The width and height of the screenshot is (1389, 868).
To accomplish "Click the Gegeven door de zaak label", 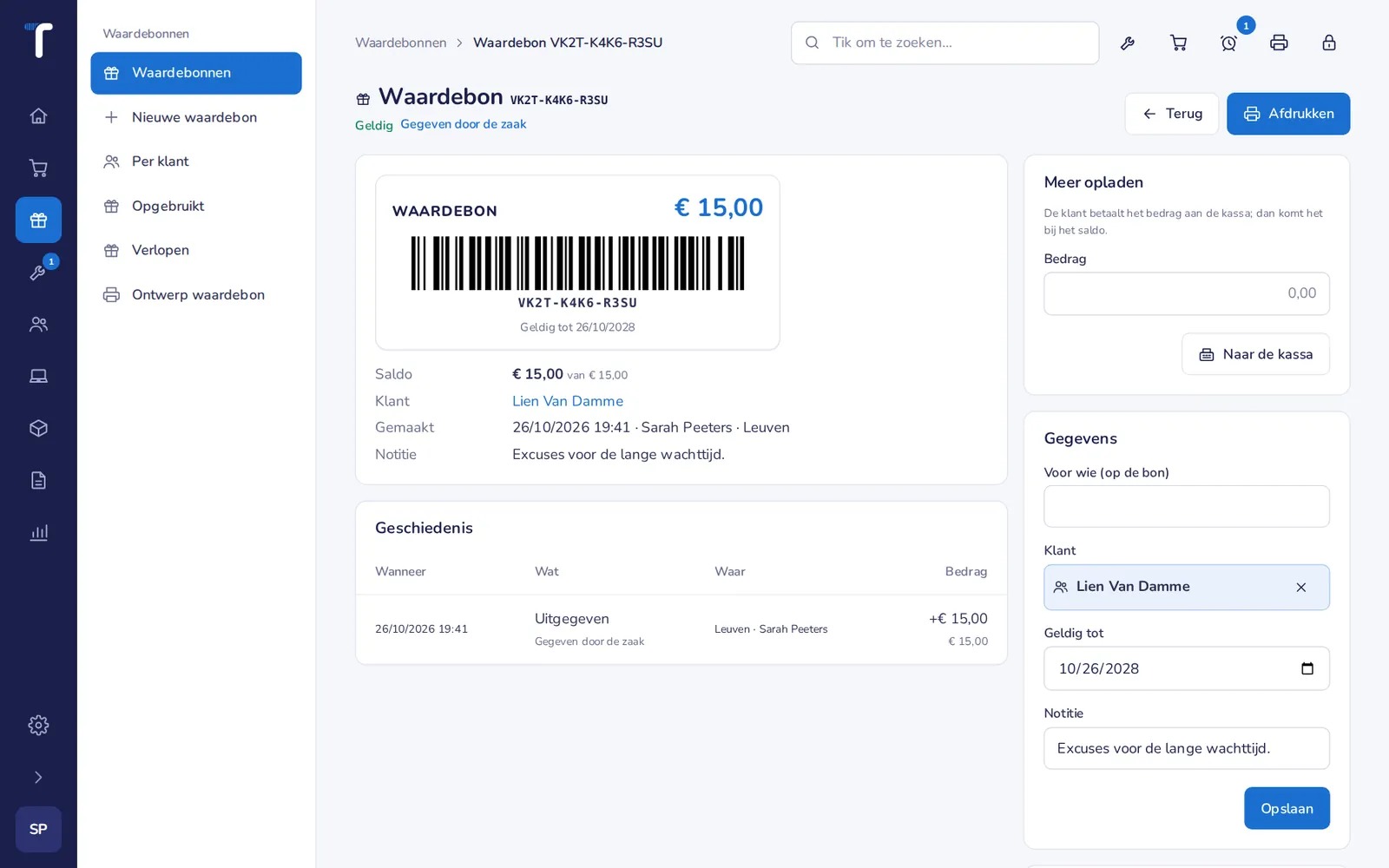I will [464, 124].
